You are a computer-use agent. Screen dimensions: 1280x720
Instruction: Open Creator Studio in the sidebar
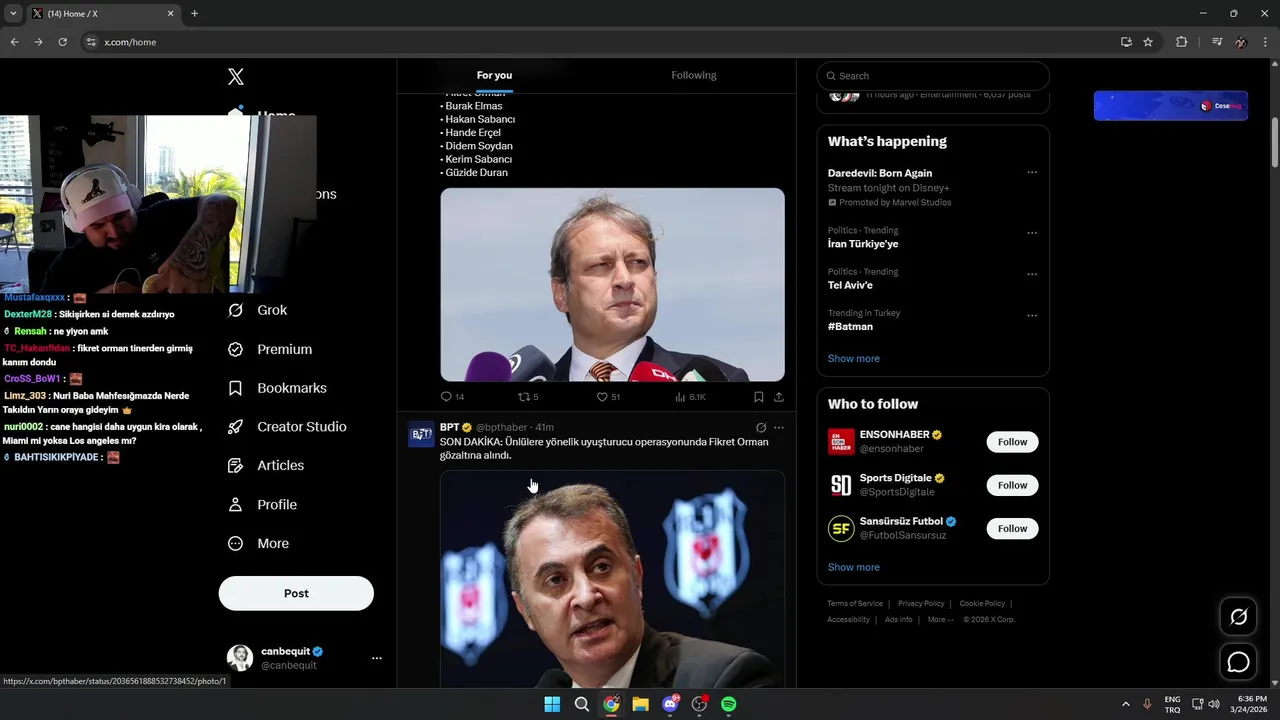coord(287,427)
